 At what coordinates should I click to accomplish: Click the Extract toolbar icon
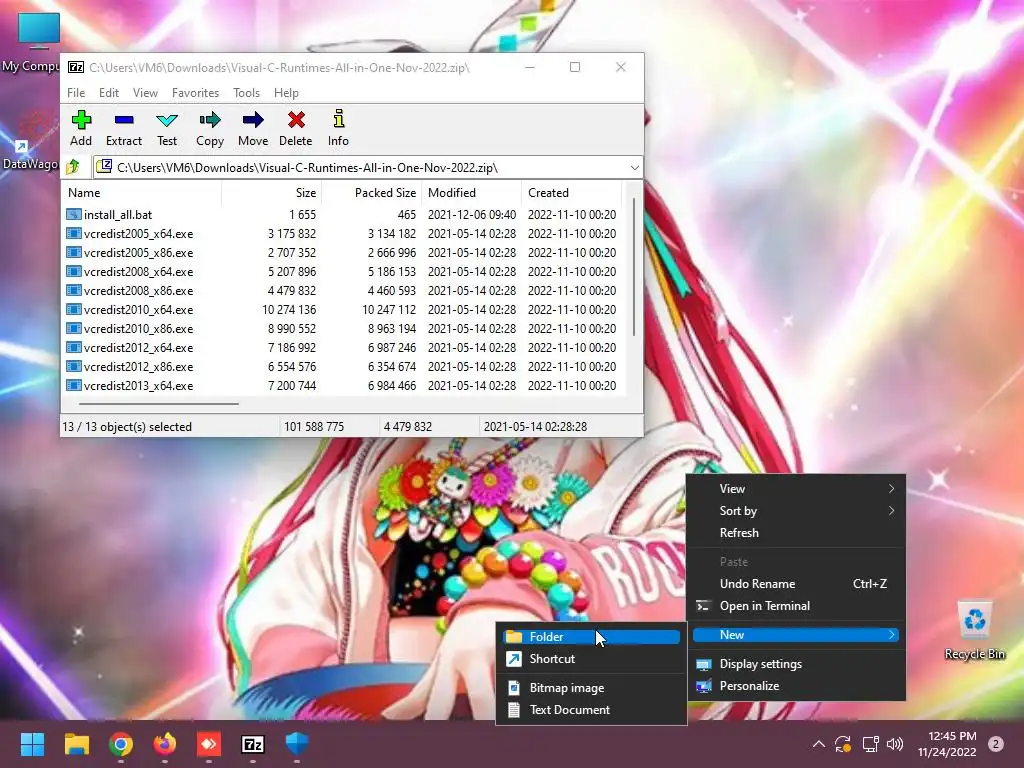123,120
